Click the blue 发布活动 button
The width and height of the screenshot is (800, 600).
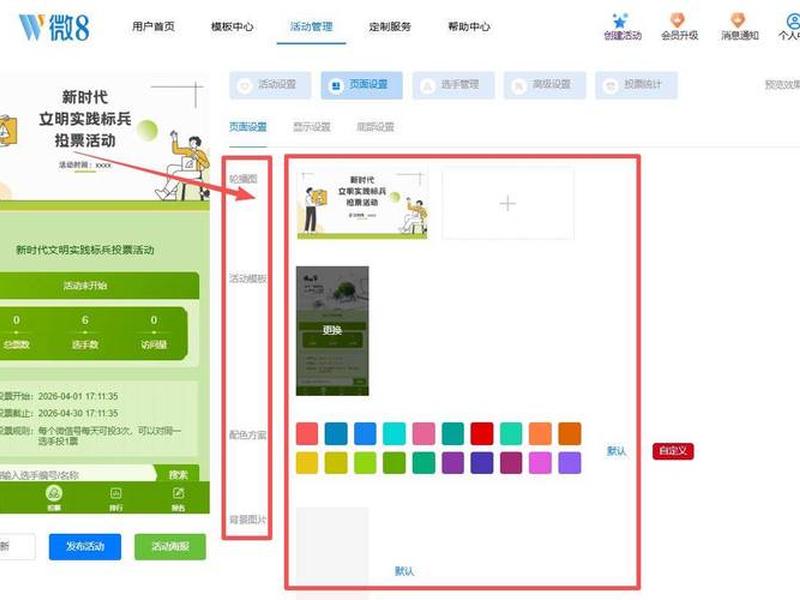point(85,546)
